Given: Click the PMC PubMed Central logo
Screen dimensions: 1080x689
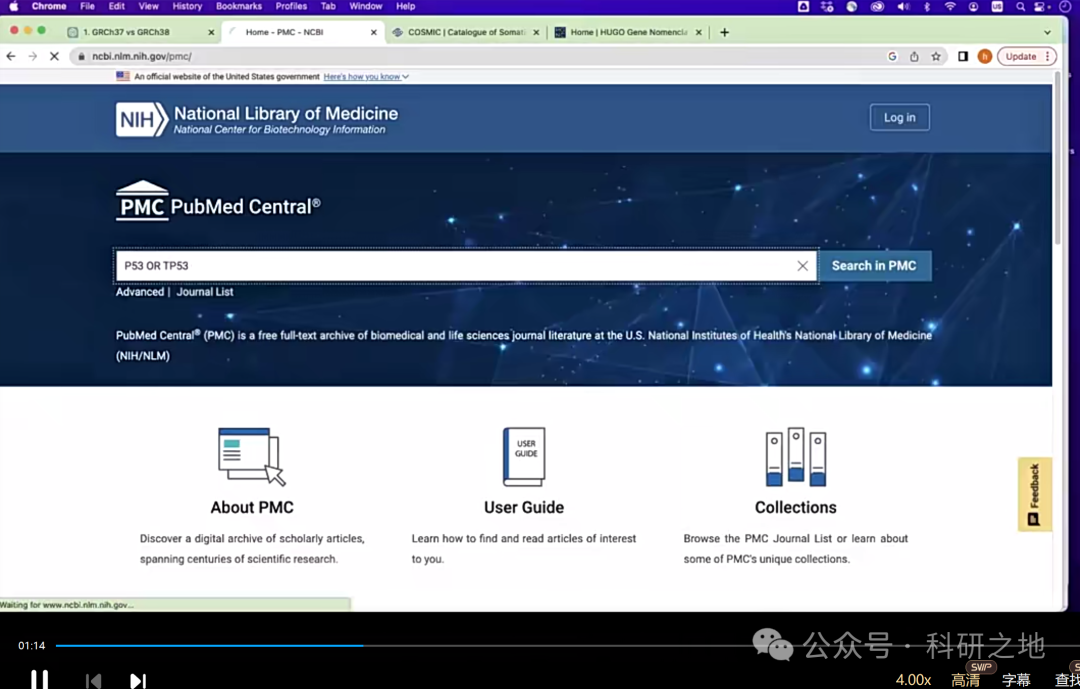Looking at the screenshot, I should tap(218, 201).
